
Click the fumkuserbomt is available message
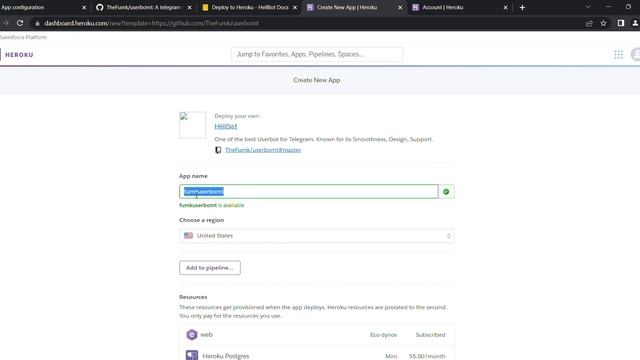click(x=212, y=205)
